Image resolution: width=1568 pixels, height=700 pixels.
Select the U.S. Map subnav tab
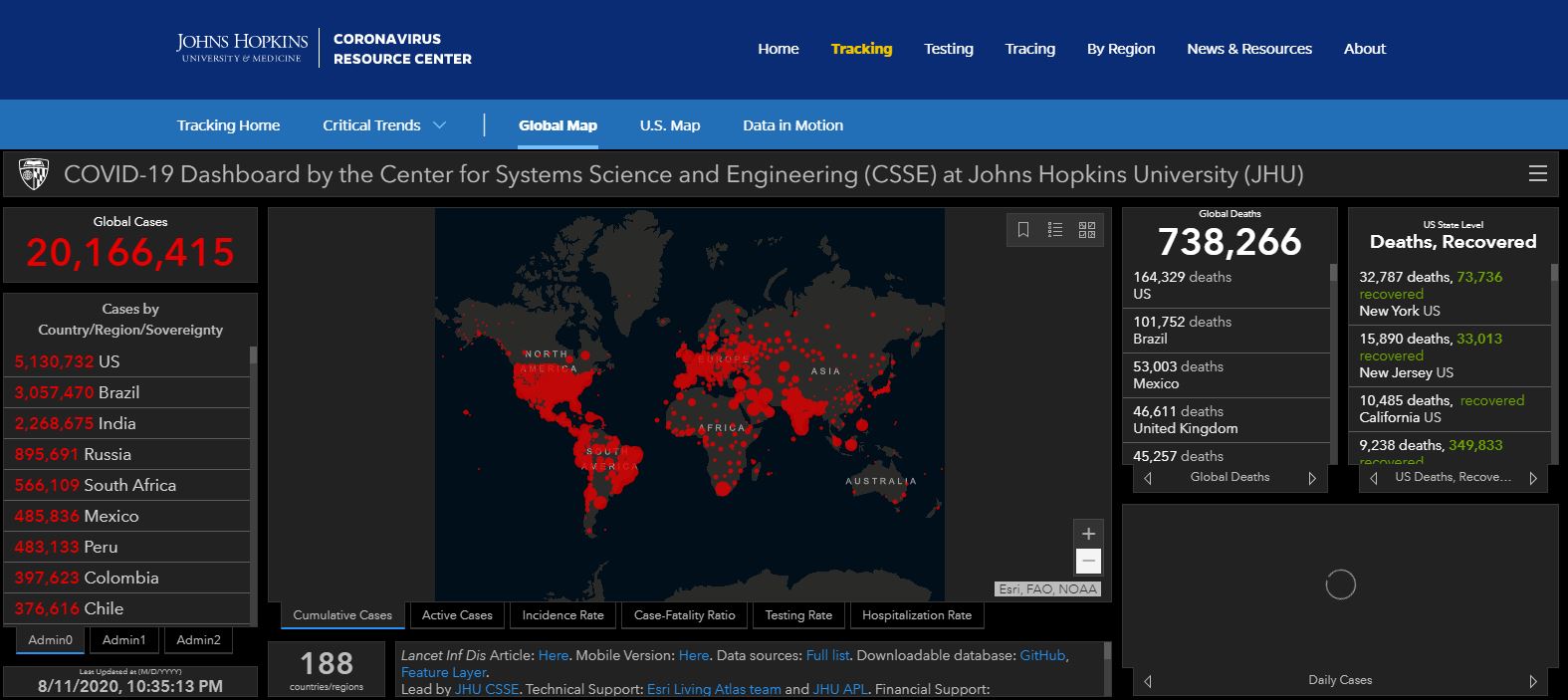[670, 125]
